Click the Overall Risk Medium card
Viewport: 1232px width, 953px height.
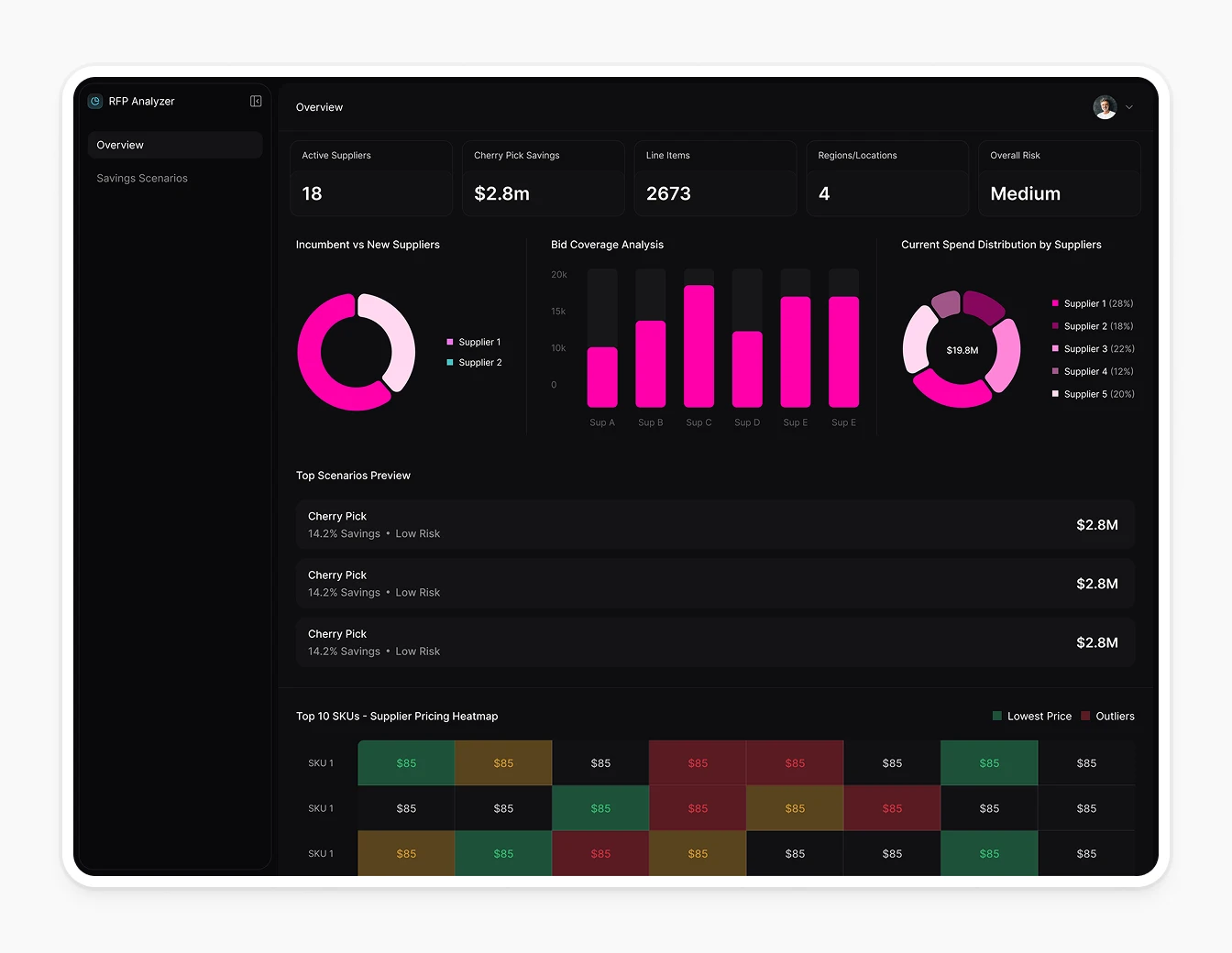pyautogui.click(x=1059, y=179)
